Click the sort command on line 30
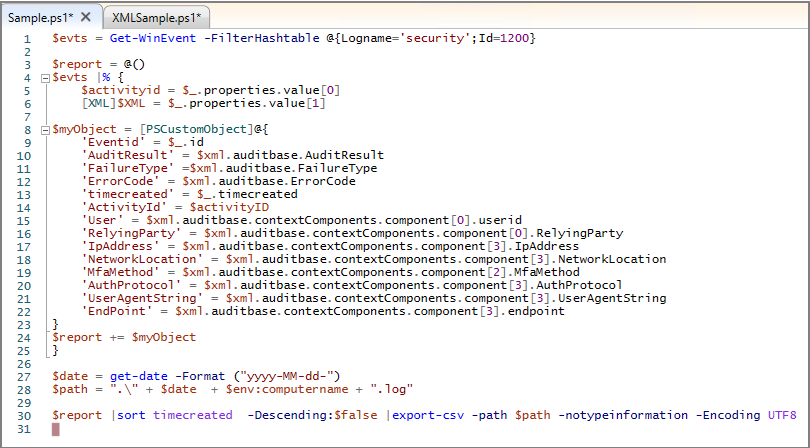The width and height of the screenshot is (810, 448). (131, 415)
